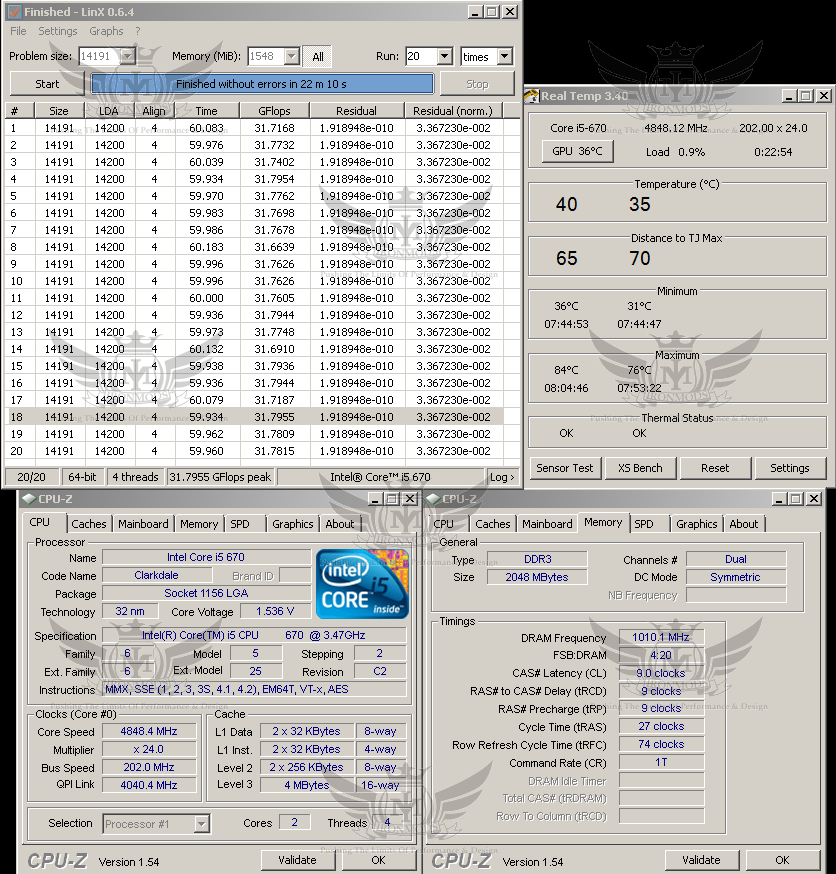Click the All memory button in LinX

pyautogui.click(x=318, y=56)
